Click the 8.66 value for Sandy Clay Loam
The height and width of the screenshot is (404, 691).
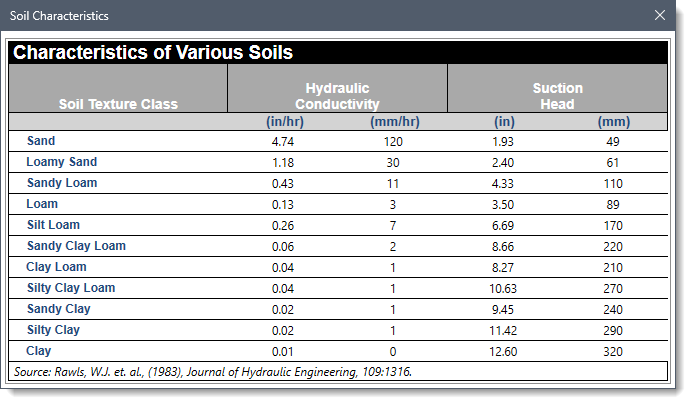click(x=503, y=247)
